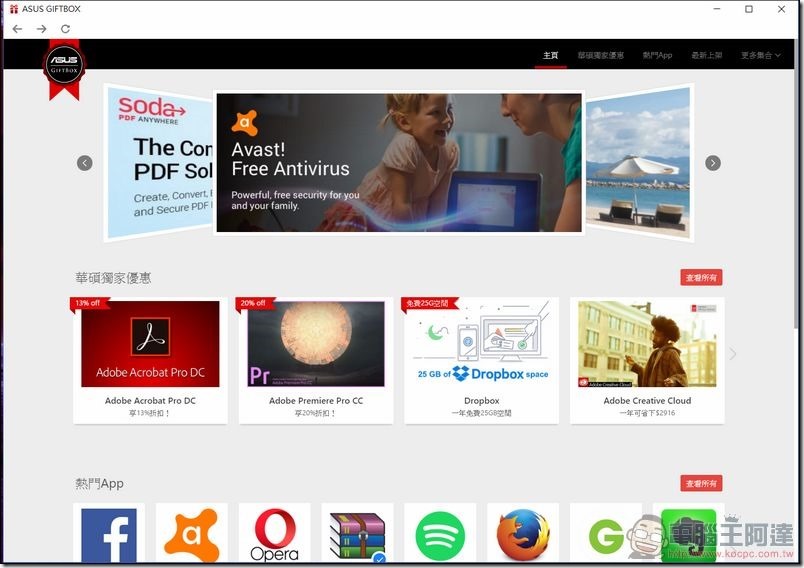This screenshot has height=568, width=804.
Task: Click the Avast logo in the banner
Action: (245, 123)
